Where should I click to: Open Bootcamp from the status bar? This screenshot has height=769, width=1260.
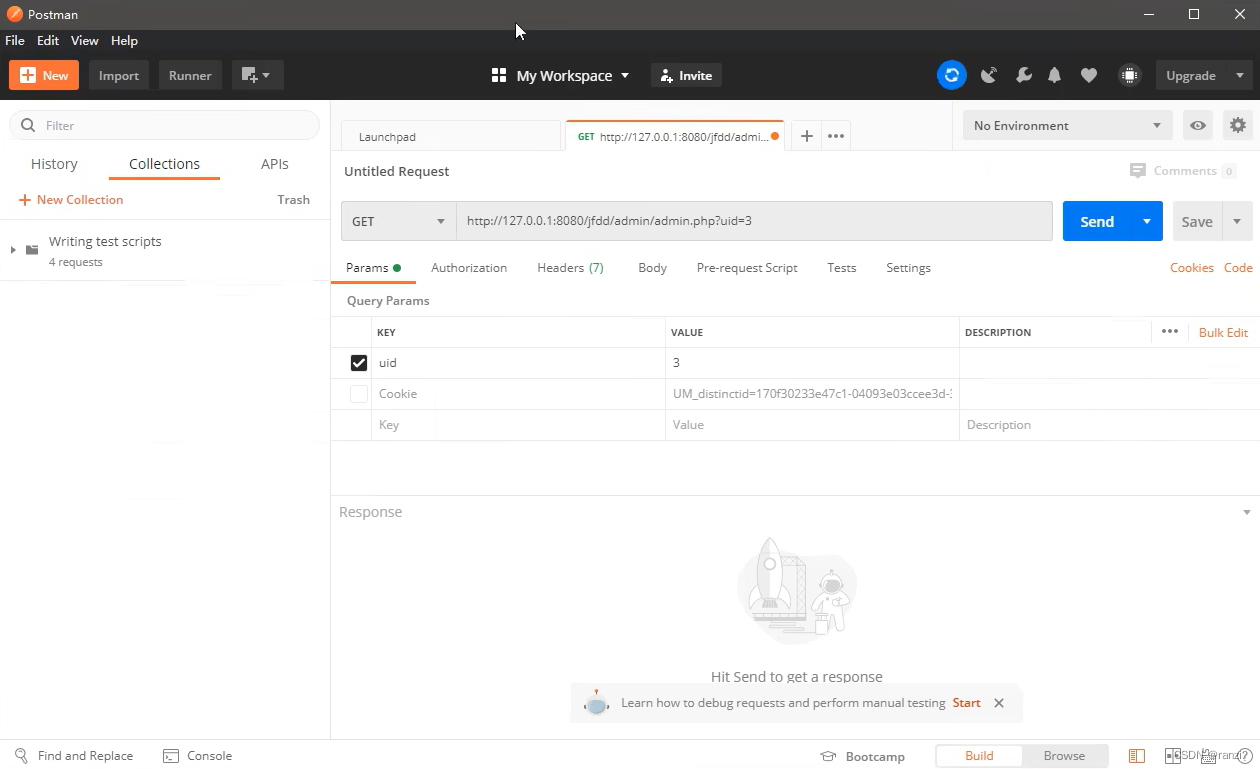[862, 756]
